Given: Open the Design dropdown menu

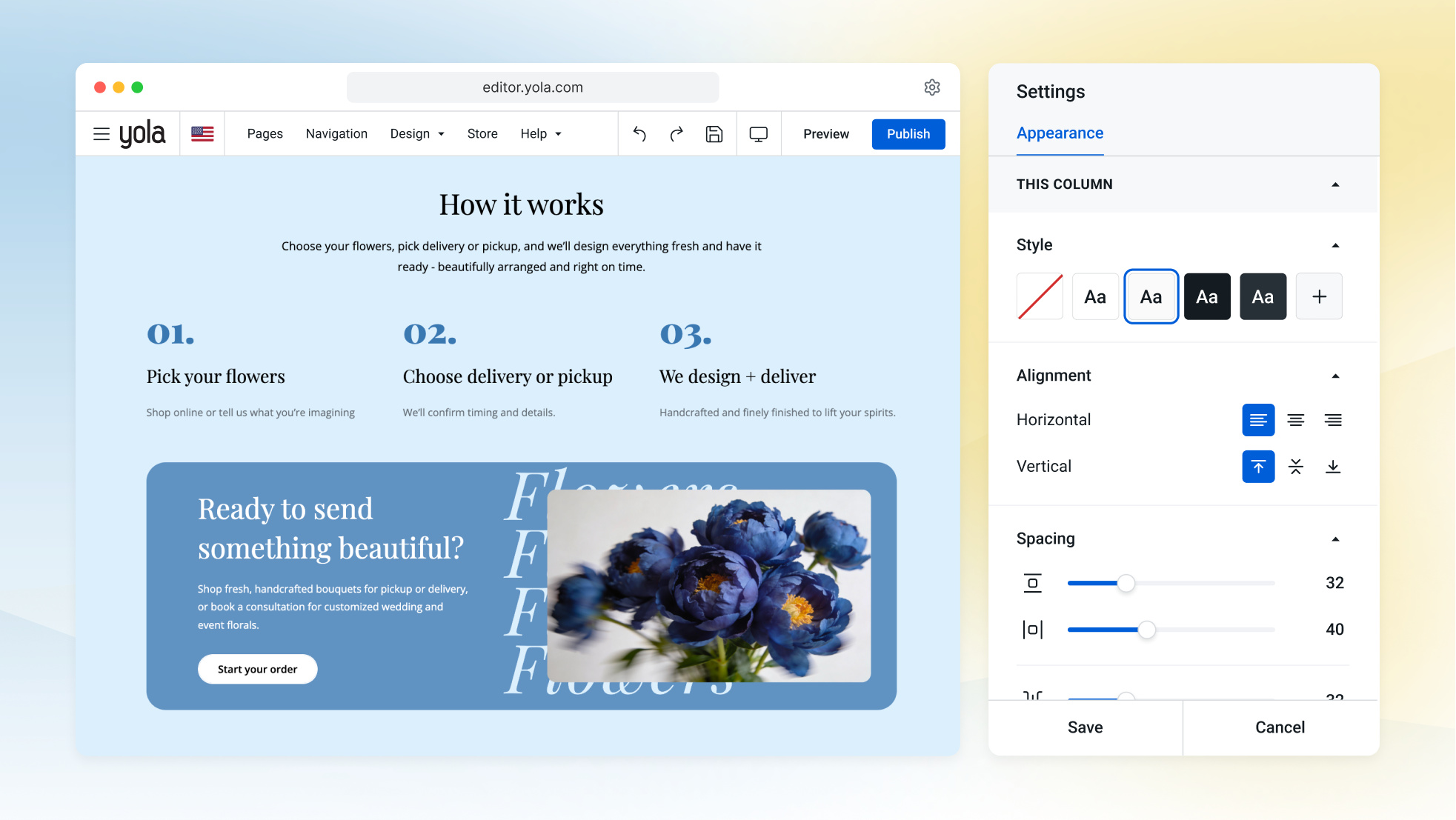Looking at the screenshot, I should pos(417,134).
